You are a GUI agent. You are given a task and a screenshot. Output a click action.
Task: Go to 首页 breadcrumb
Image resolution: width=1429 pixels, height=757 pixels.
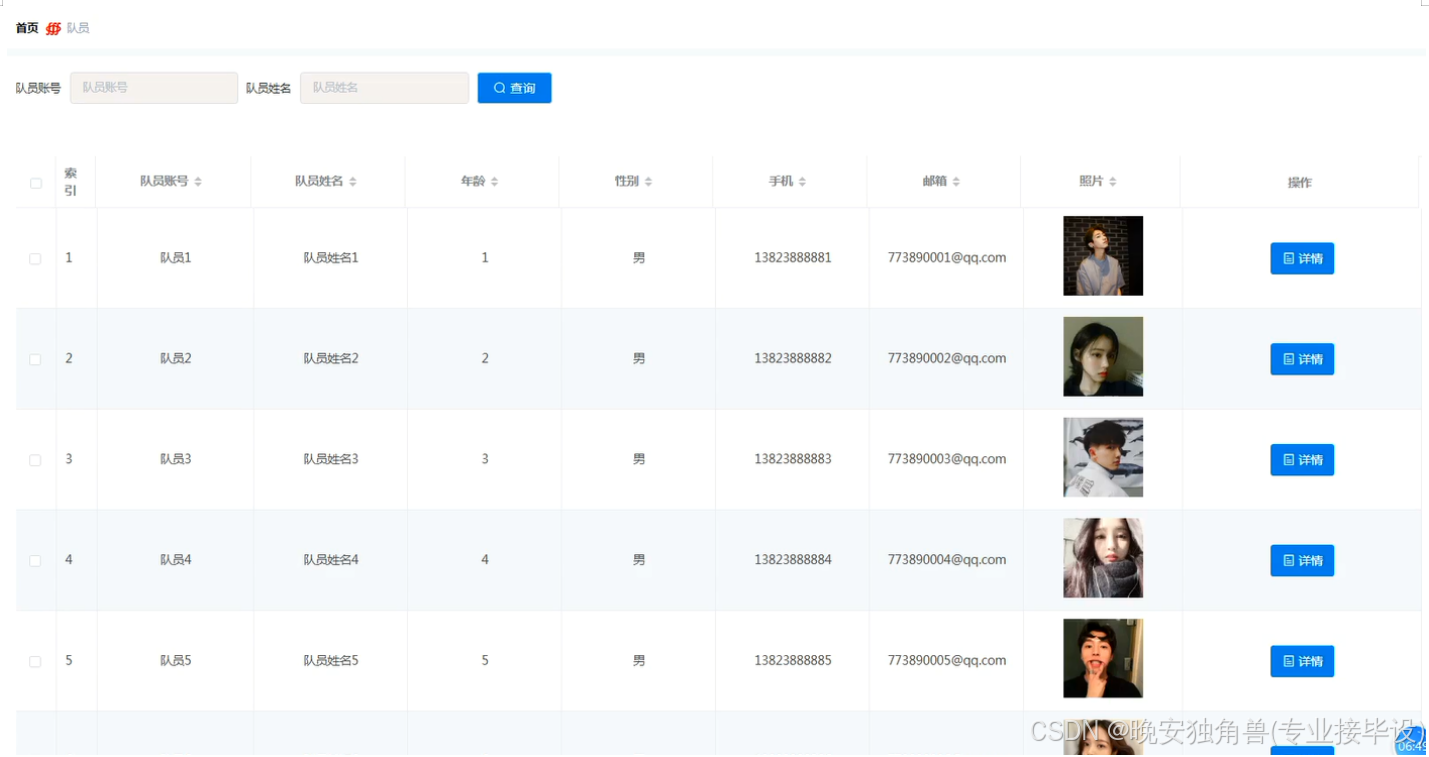tap(27, 28)
